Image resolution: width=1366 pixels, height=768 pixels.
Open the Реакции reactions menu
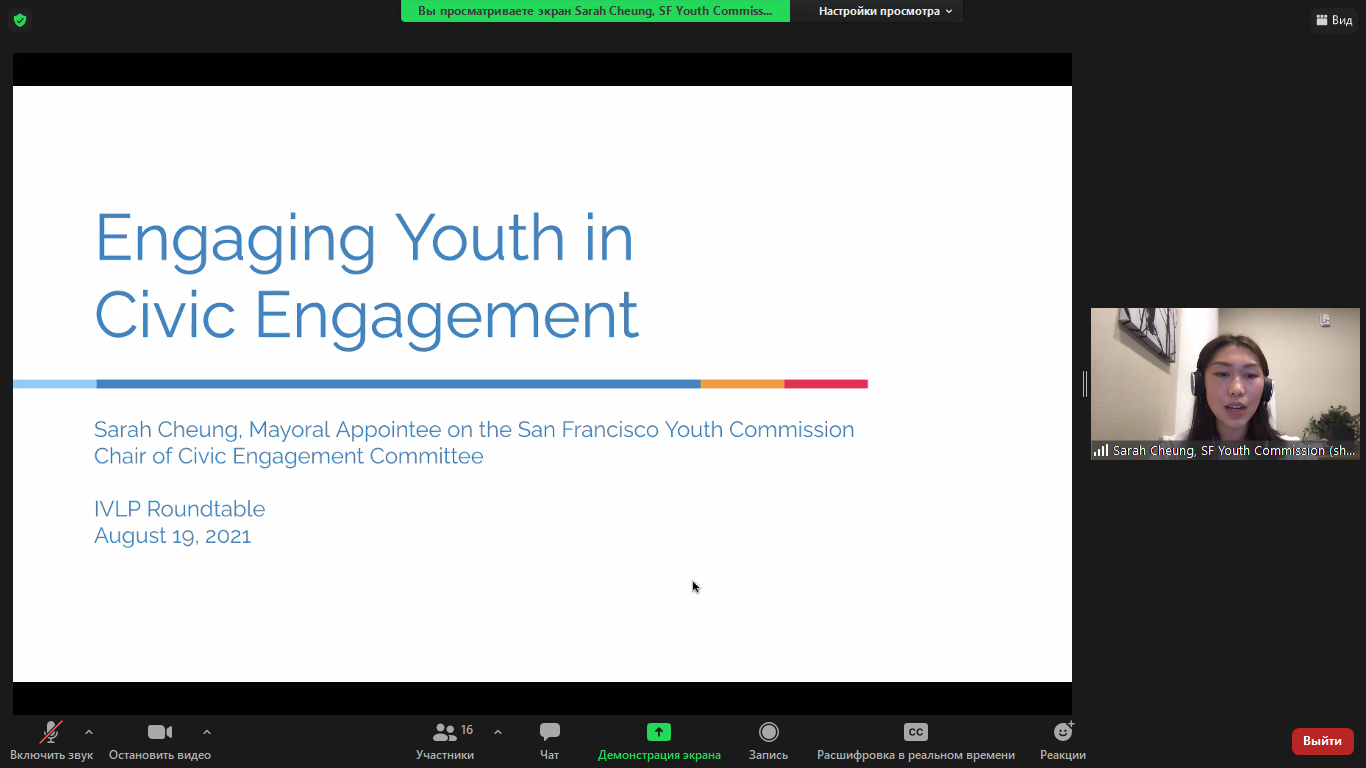point(1063,742)
